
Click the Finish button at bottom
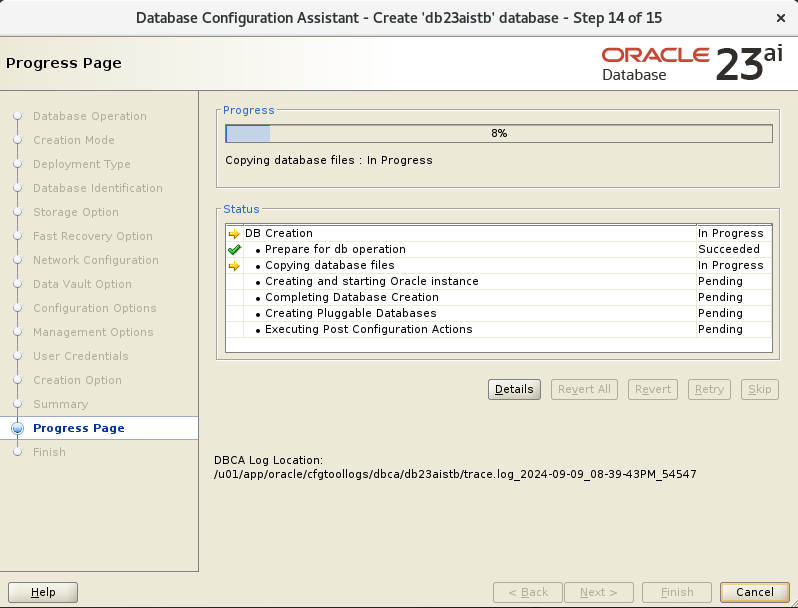click(x=677, y=592)
